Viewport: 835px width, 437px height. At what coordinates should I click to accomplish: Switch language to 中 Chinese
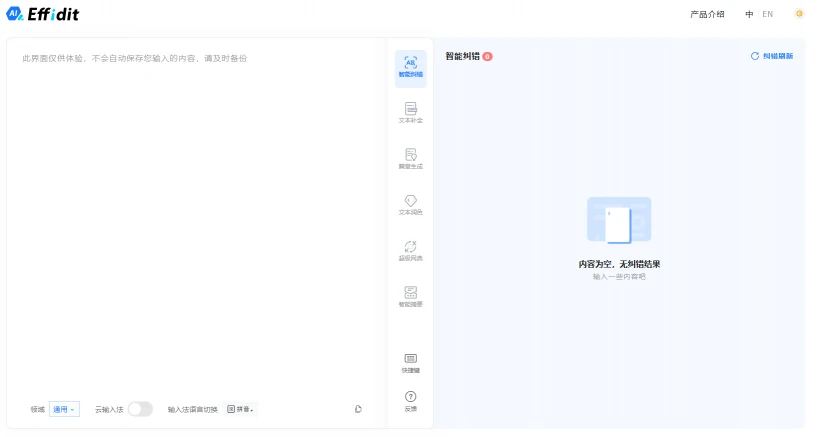point(749,14)
